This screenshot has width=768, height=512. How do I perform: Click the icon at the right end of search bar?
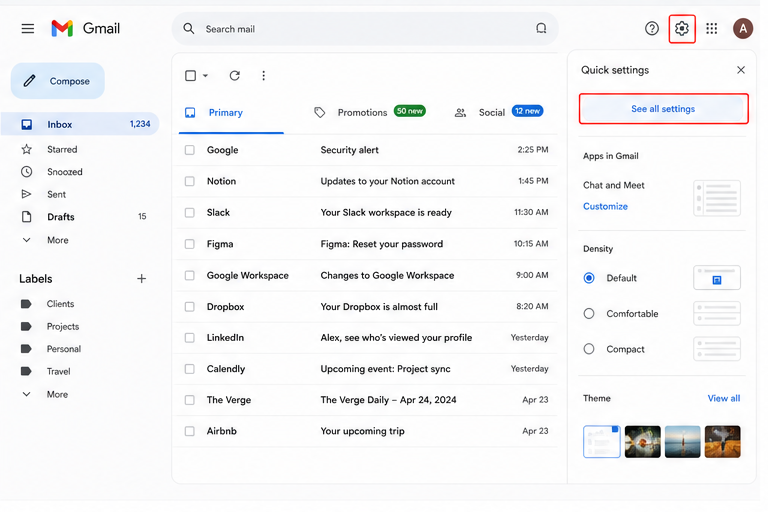(x=541, y=28)
